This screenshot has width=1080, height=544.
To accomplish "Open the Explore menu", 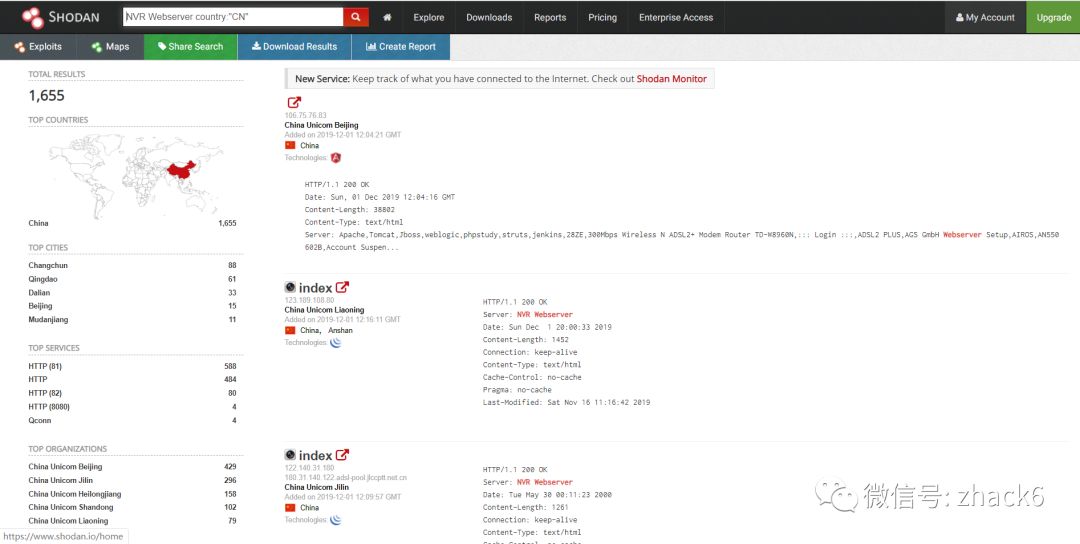I will click(x=428, y=17).
